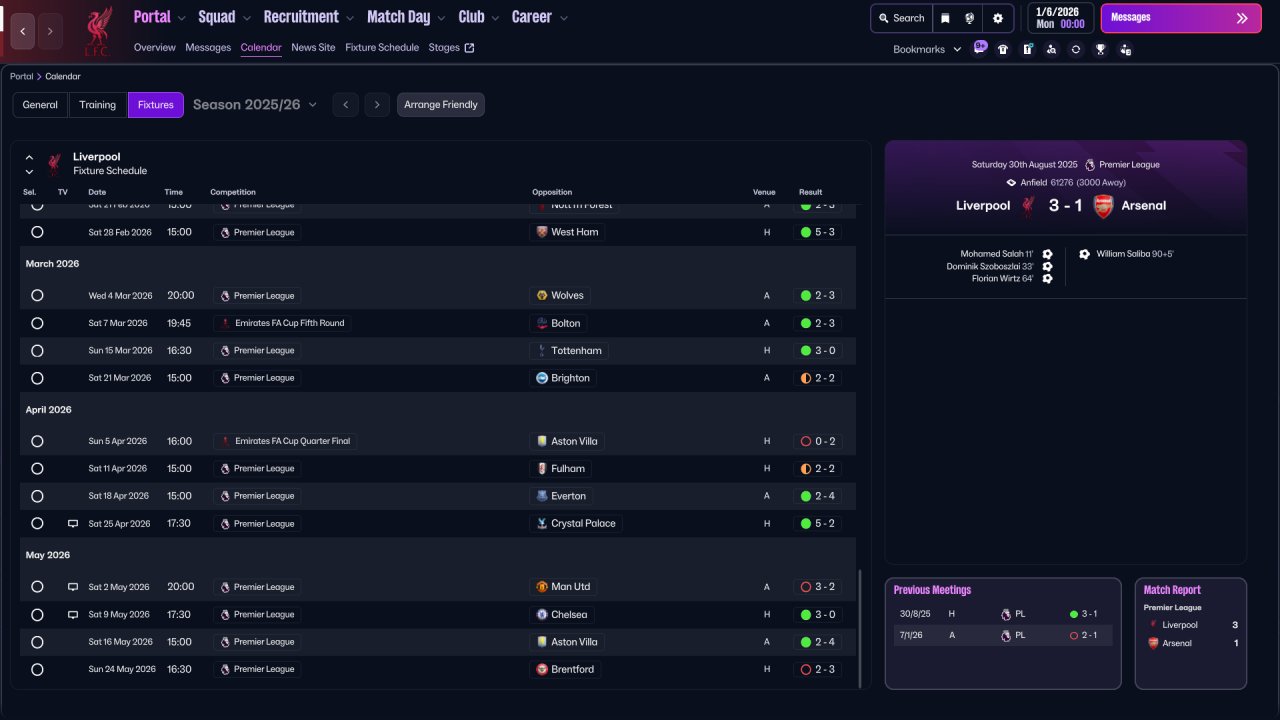Switch to the Overview tab

(155, 48)
